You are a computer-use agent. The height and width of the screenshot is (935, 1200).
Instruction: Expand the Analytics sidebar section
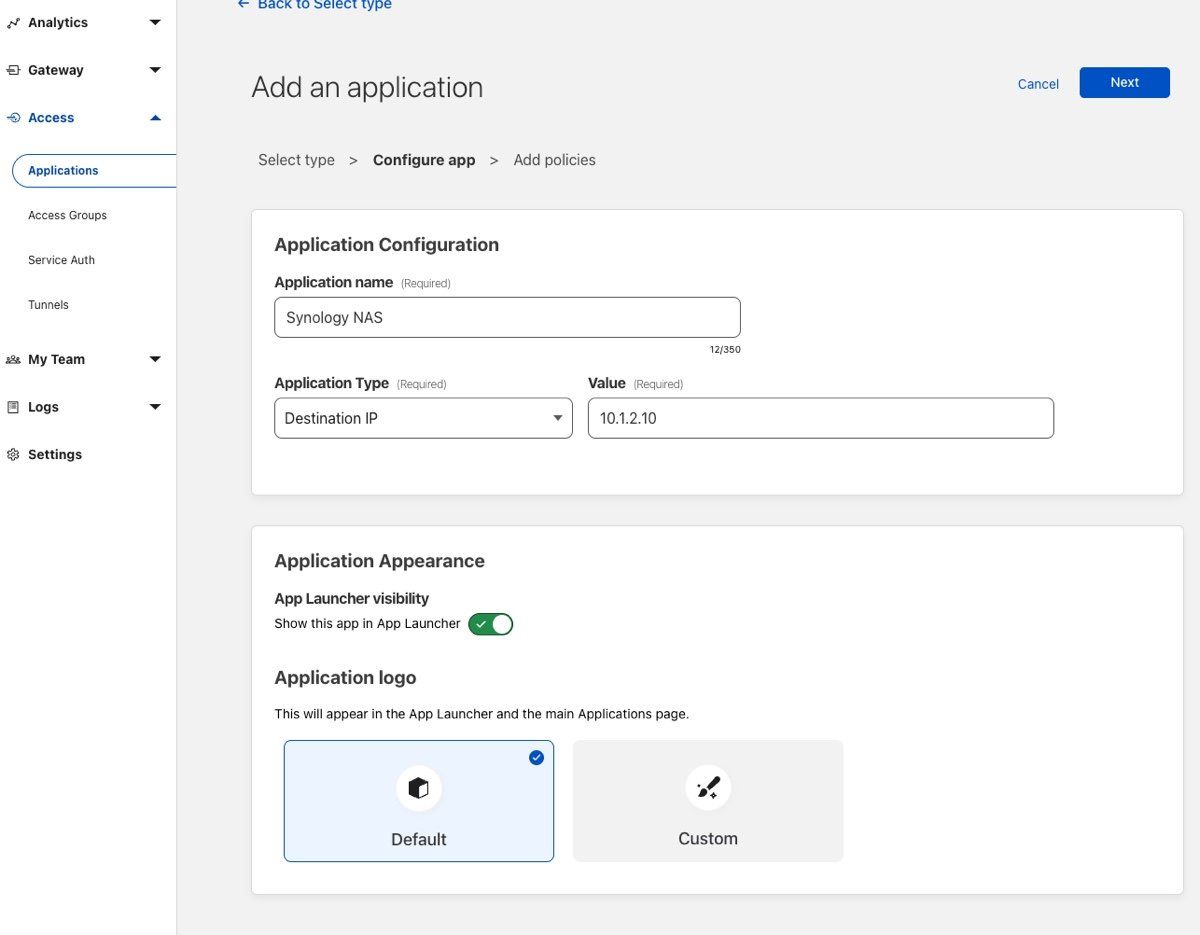155,23
